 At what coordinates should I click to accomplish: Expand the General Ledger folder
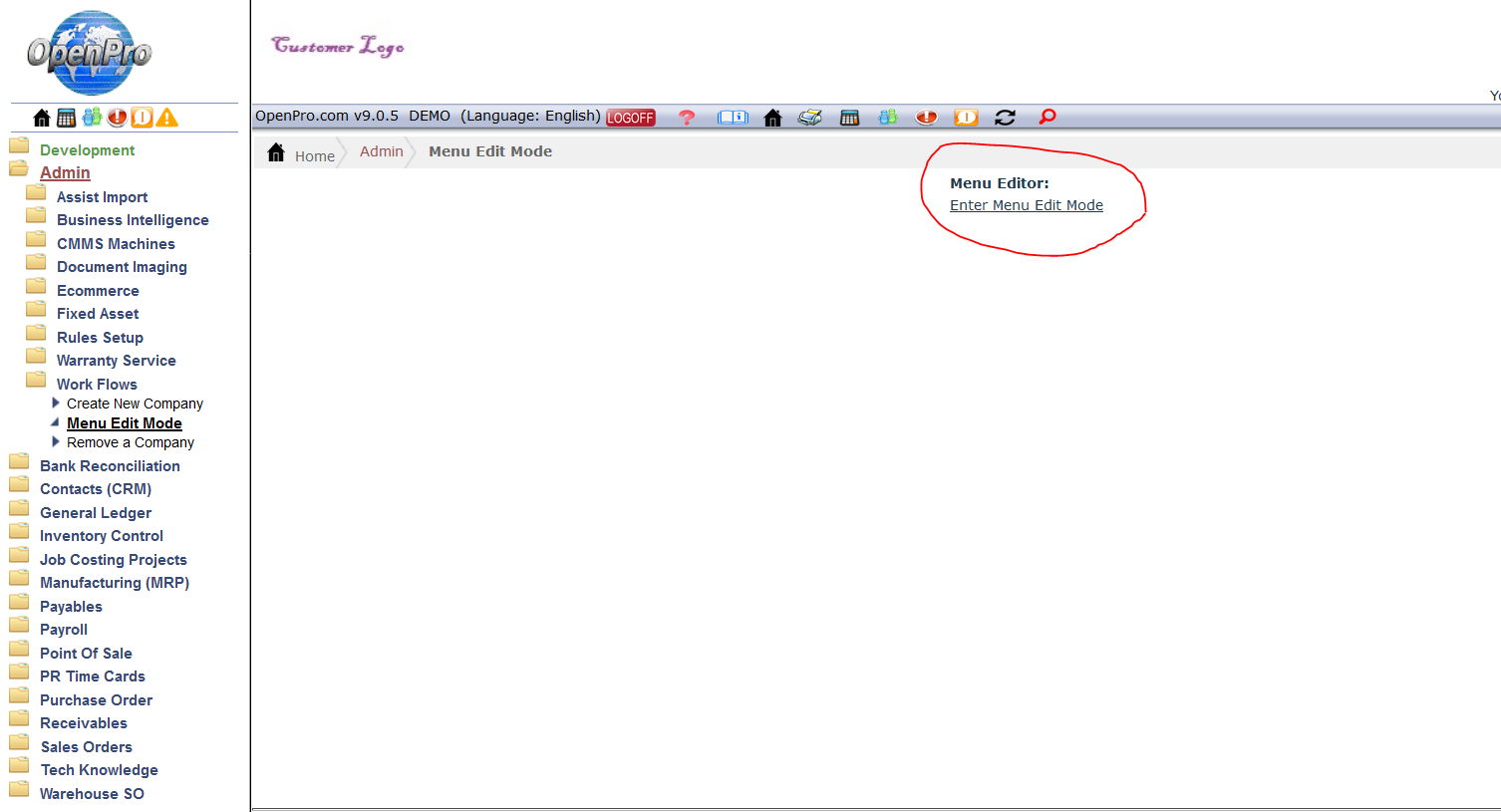pos(96,513)
